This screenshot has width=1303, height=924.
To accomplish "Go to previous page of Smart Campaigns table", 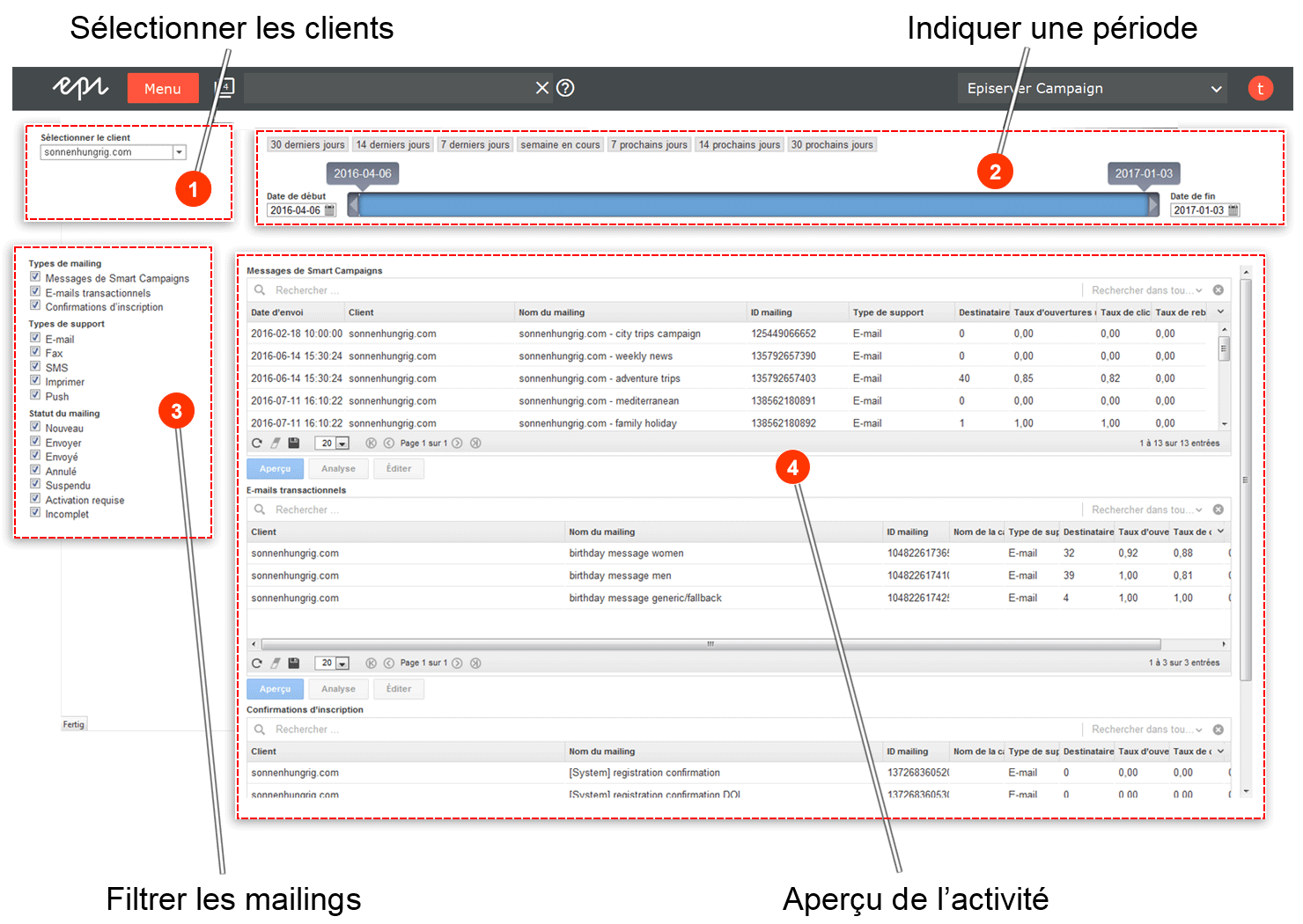I will [x=389, y=444].
